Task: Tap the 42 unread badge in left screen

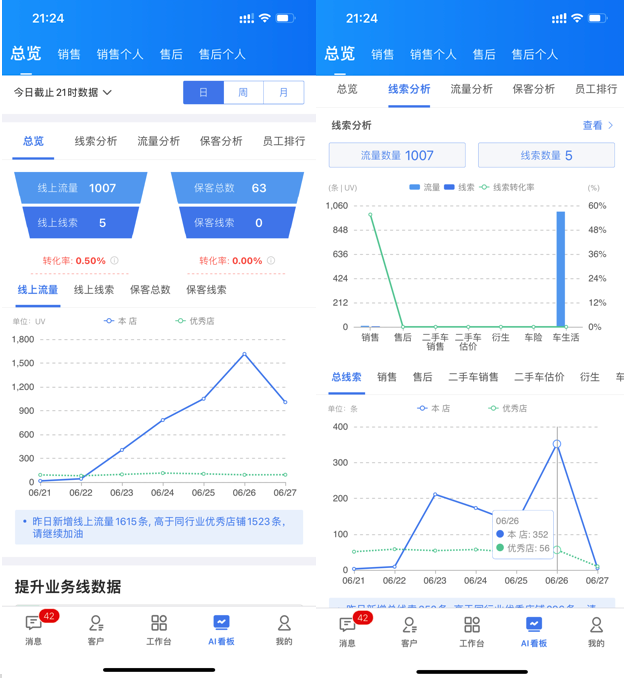Action: tap(49, 616)
